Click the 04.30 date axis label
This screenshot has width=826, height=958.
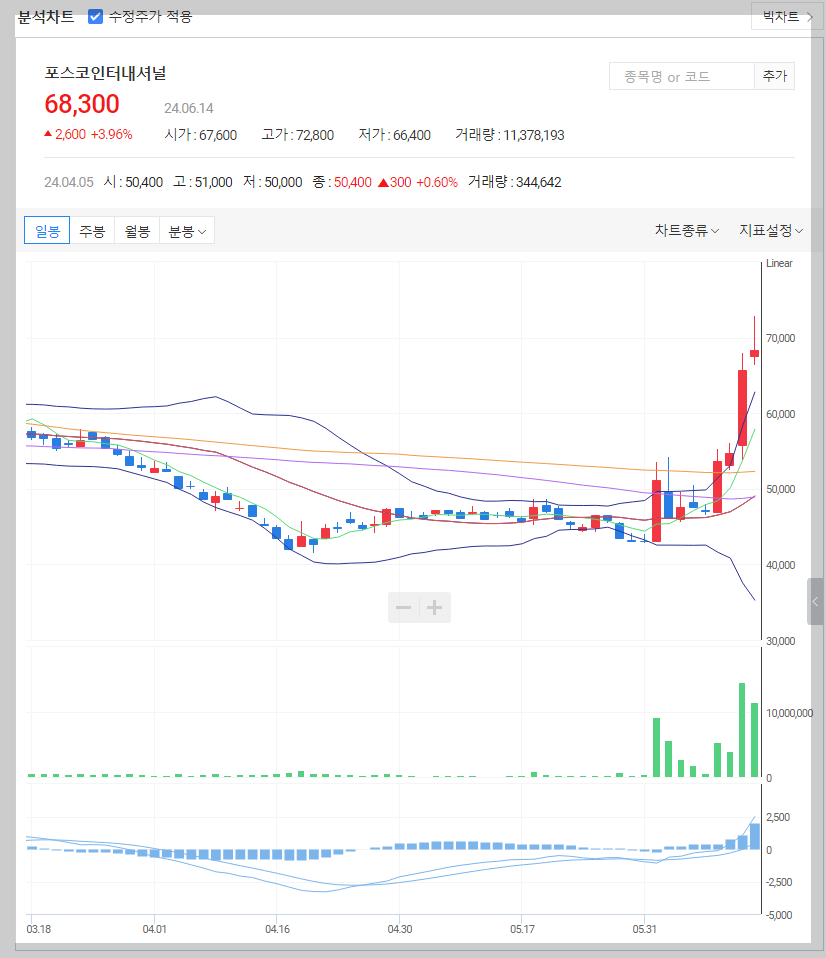pos(400,929)
